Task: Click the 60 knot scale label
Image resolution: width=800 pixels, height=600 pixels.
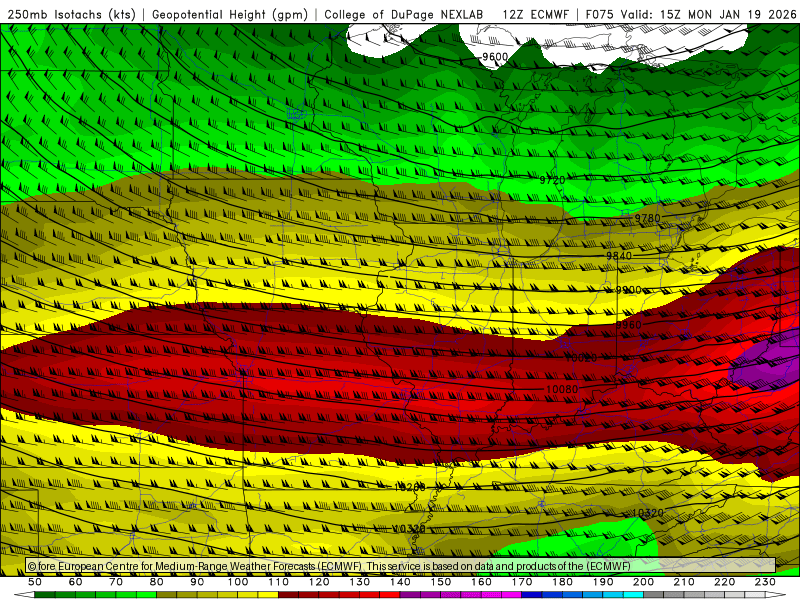Action: [76, 582]
